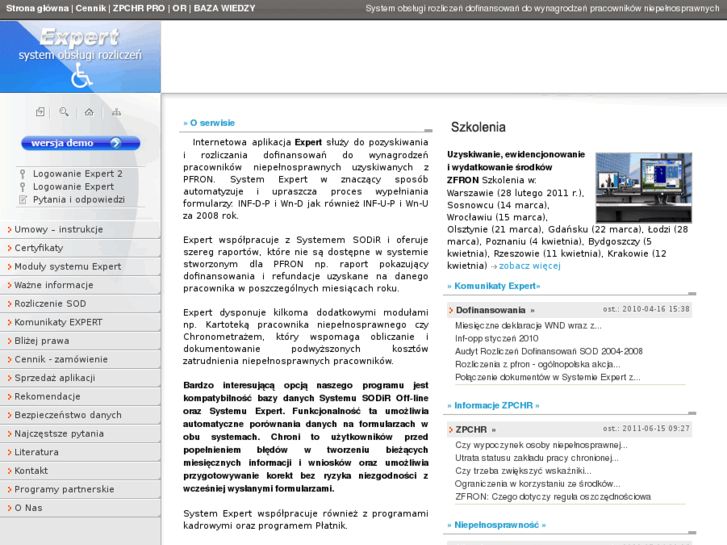The image size is (727, 545).
Task: Open Cennik in the top bar
Action: [91, 8]
